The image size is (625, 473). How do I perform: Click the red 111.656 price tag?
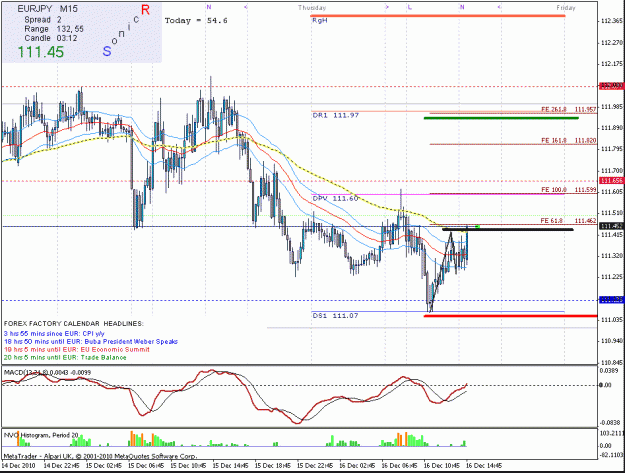[611, 181]
